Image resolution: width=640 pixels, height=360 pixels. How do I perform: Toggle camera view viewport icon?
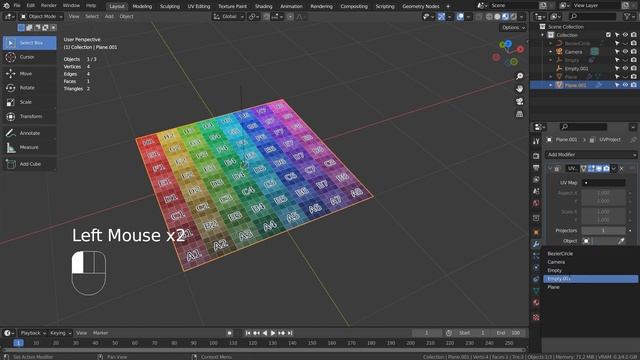[x=519, y=101]
